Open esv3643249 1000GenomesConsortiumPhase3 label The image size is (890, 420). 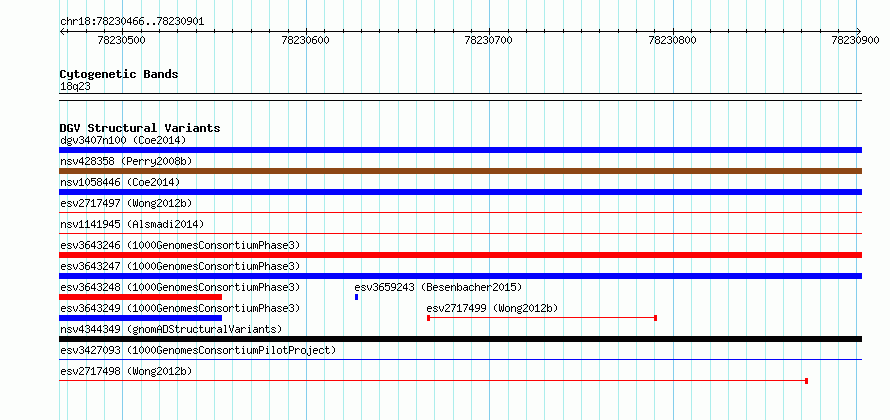(x=180, y=308)
